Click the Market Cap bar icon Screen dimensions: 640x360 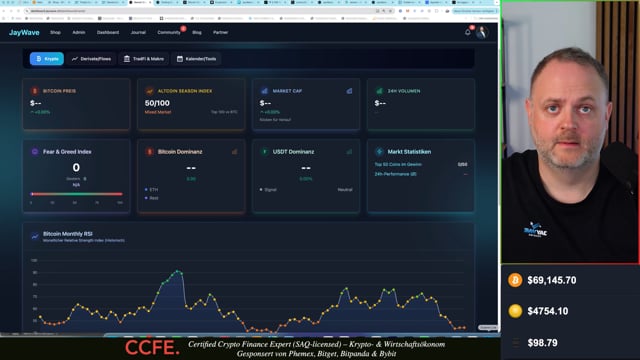(x=264, y=91)
